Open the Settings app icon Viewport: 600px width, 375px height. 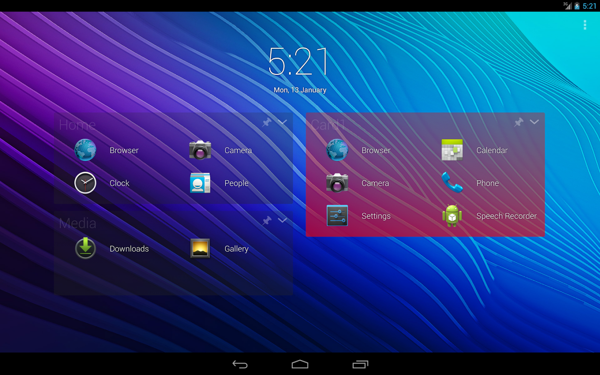click(337, 215)
